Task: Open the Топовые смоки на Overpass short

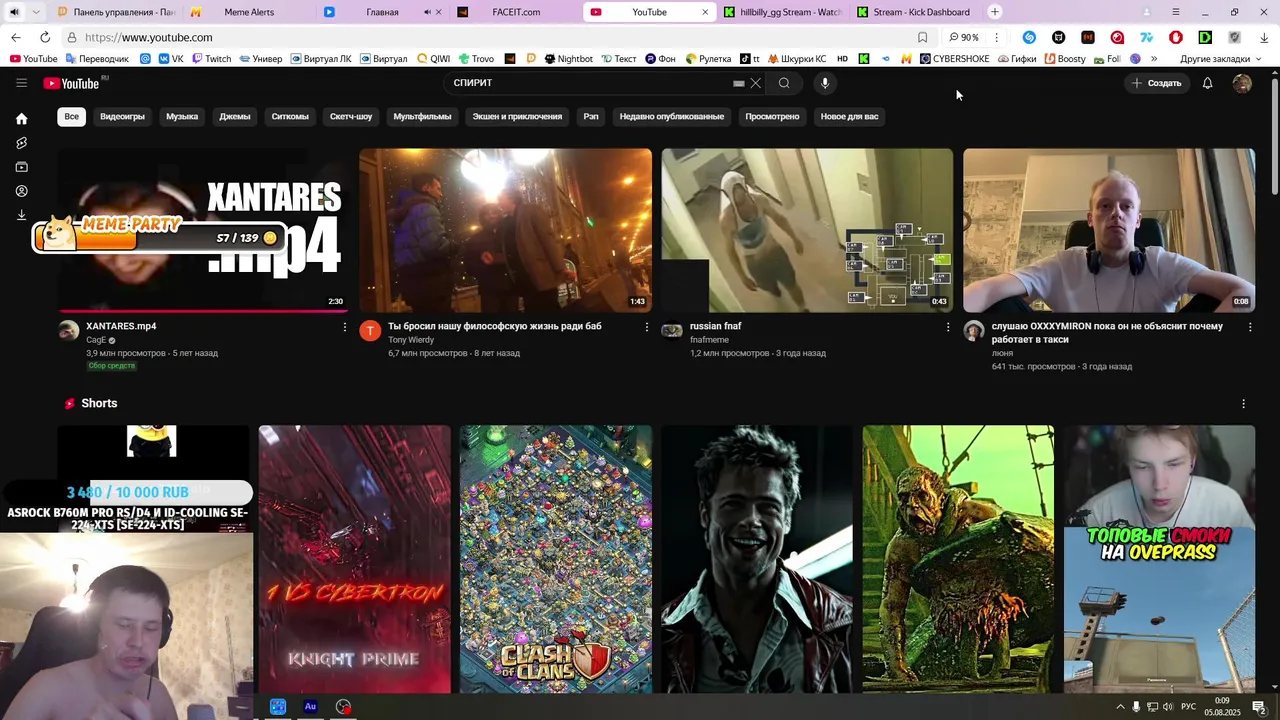Action: (x=1159, y=559)
